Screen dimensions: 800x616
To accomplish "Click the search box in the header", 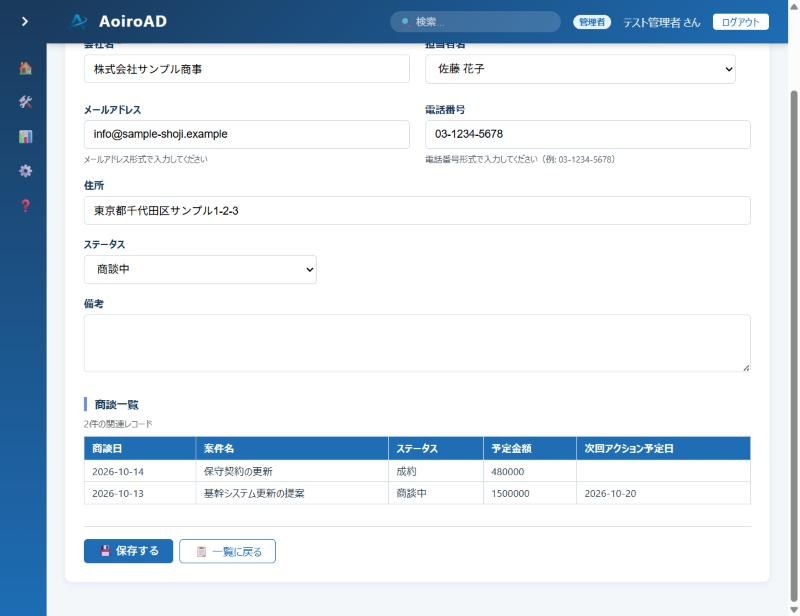I will click(x=476, y=22).
